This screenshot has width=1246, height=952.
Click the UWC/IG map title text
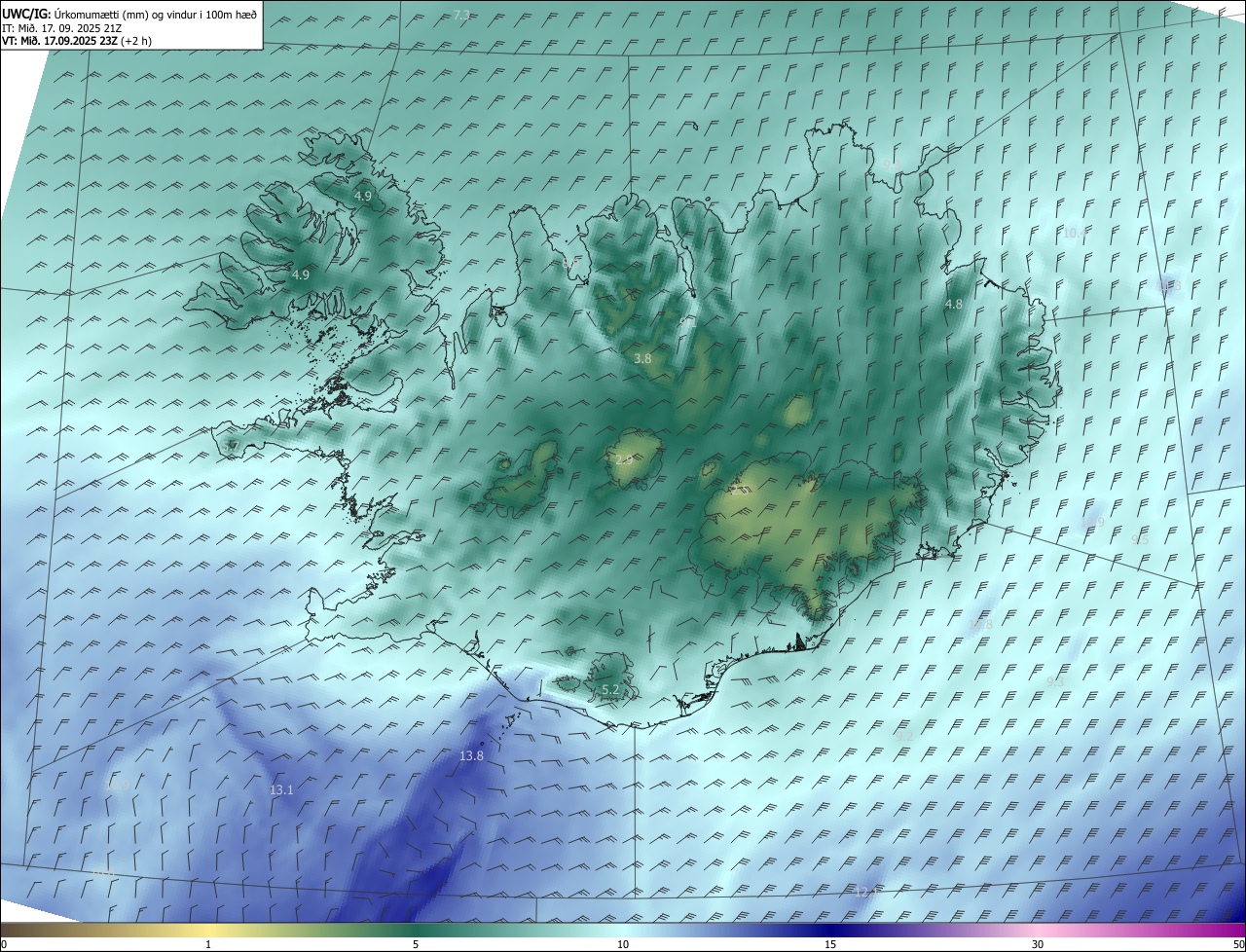(x=129, y=14)
